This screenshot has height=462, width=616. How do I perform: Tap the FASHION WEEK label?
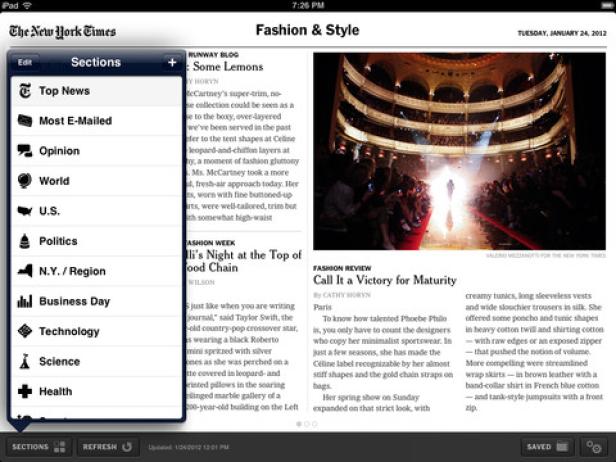211,243
